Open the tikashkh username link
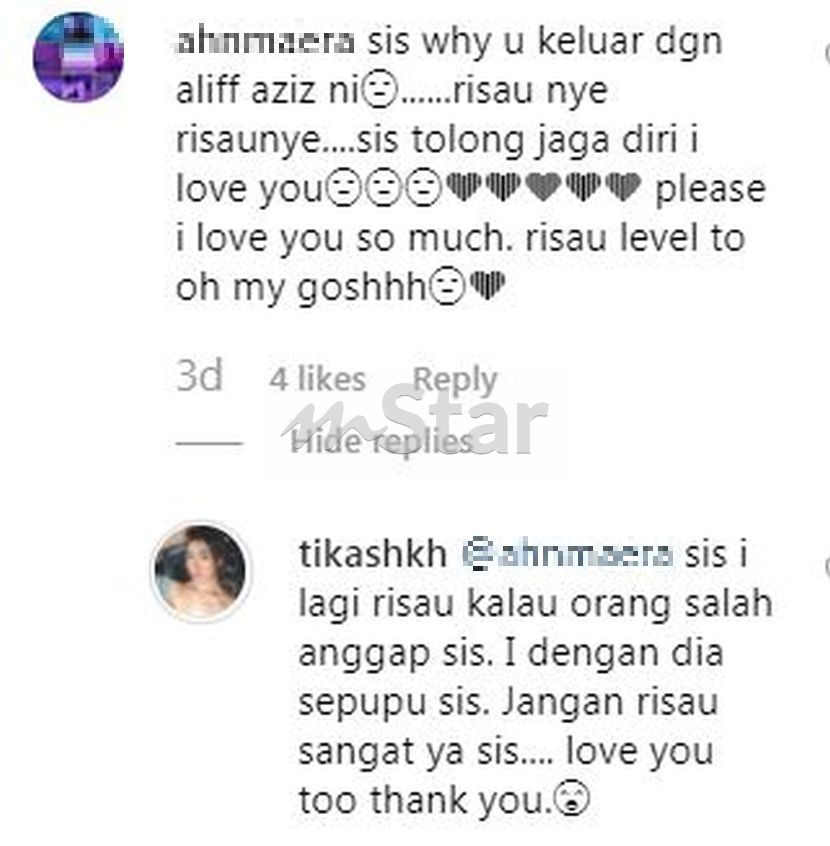 (372, 554)
